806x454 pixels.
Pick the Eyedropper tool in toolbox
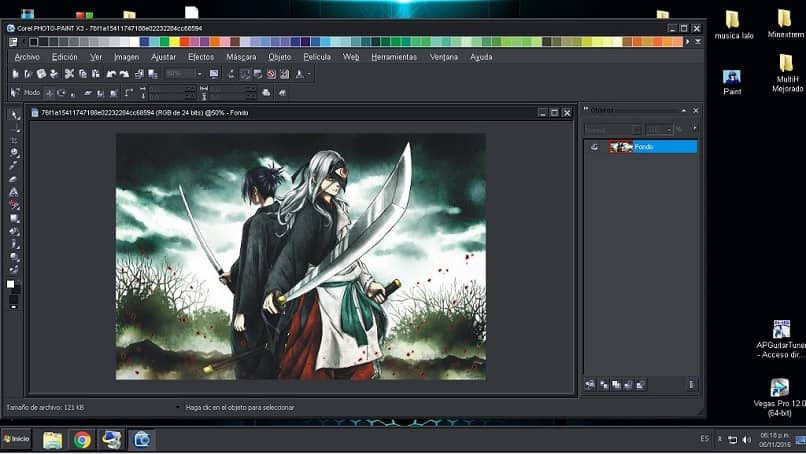[x=14, y=165]
